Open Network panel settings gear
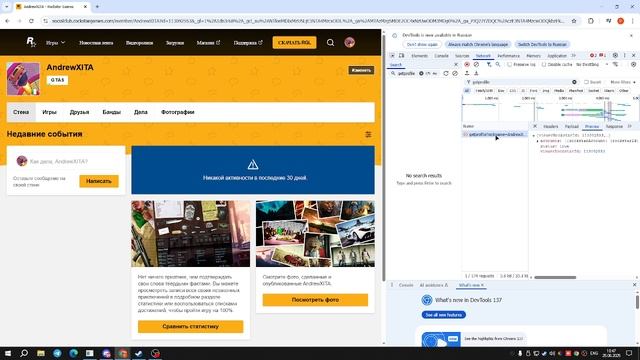This screenshot has height=360, width=640. tap(633, 64)
